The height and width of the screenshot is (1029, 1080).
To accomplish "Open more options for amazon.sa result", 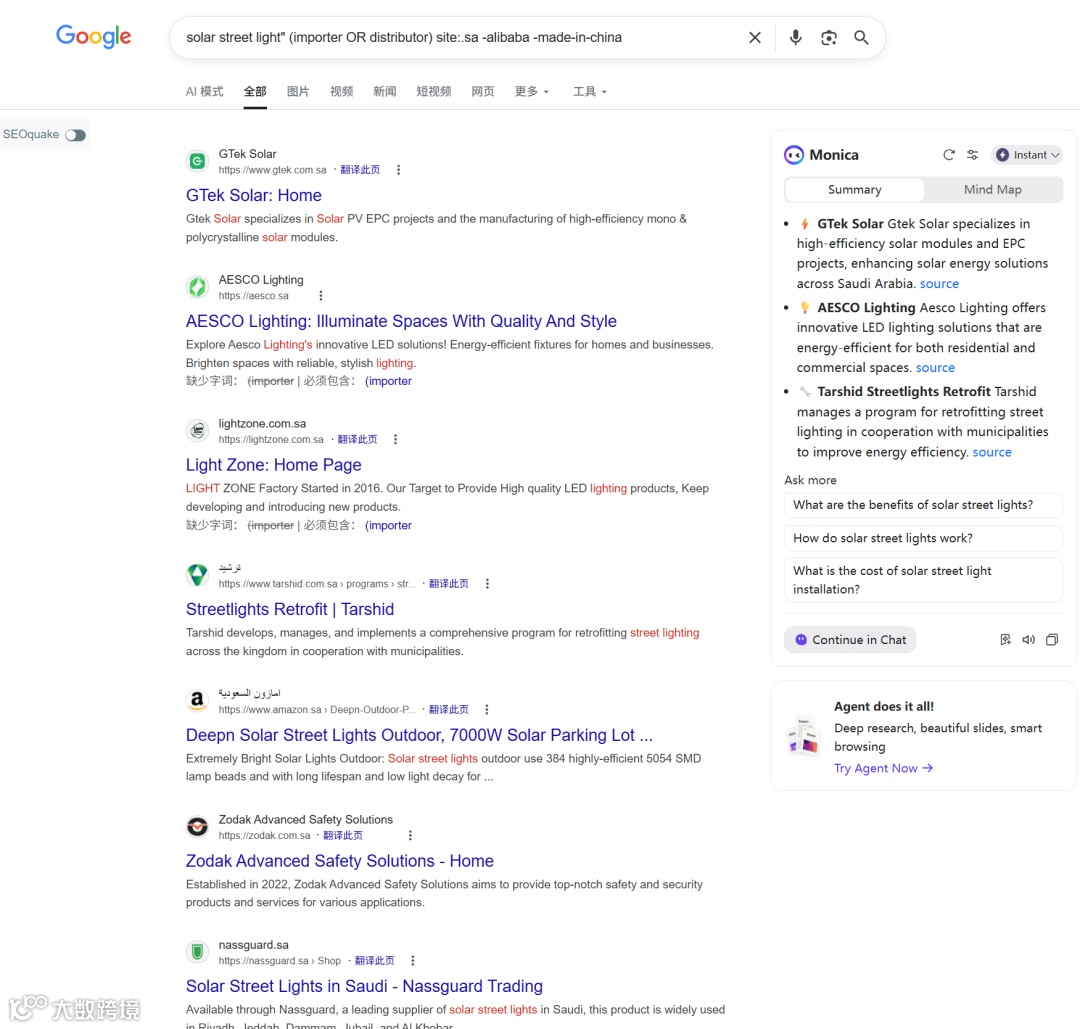I will 486,709.
